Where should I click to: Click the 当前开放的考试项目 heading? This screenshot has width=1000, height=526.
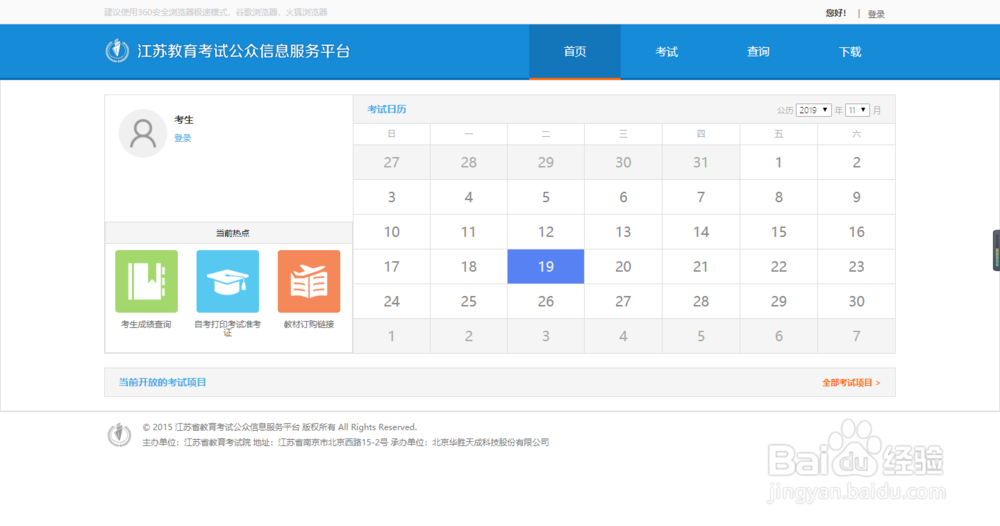click(162, 382)
